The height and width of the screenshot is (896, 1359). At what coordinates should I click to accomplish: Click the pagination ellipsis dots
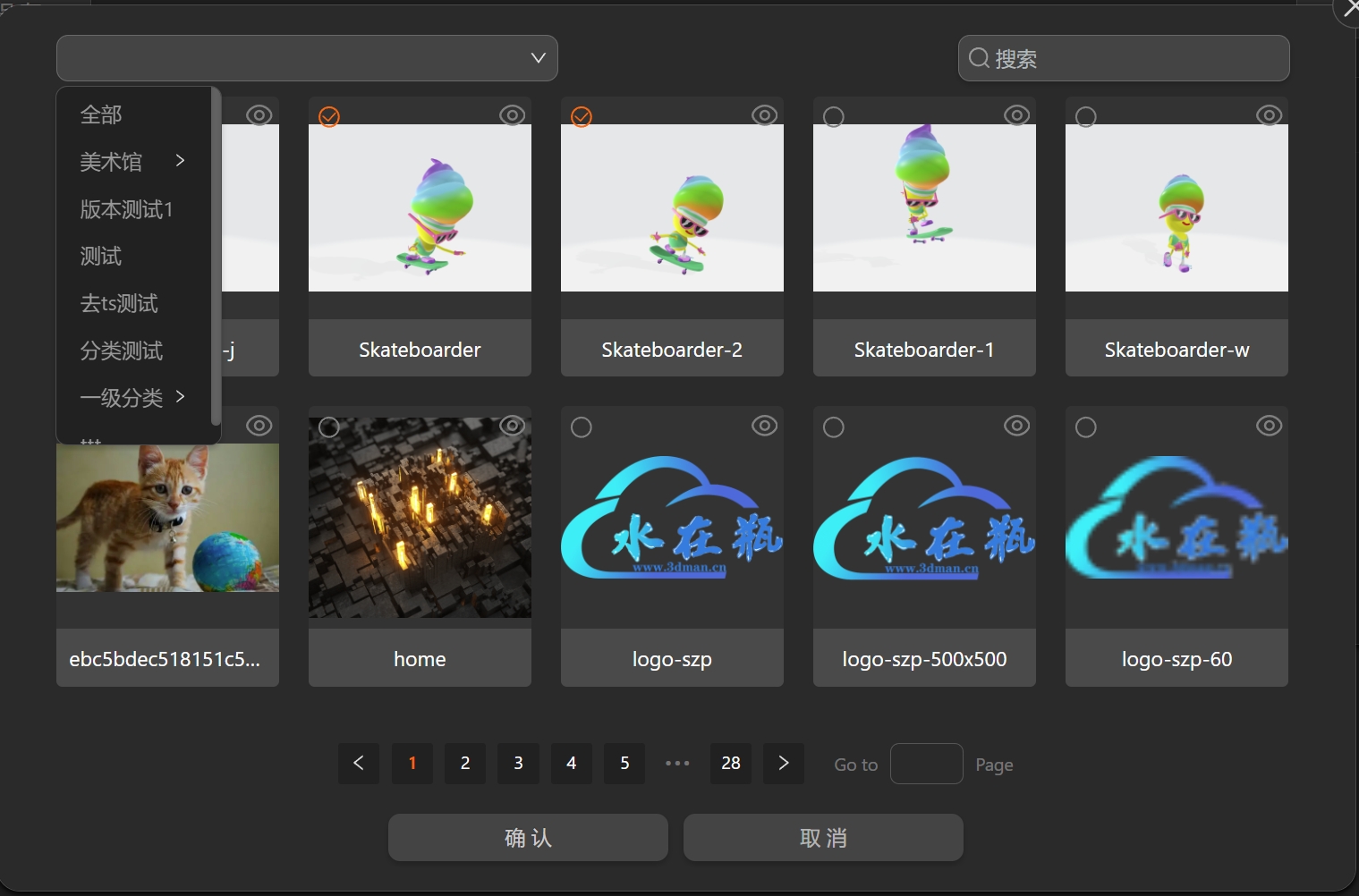[x=677, y=764]
